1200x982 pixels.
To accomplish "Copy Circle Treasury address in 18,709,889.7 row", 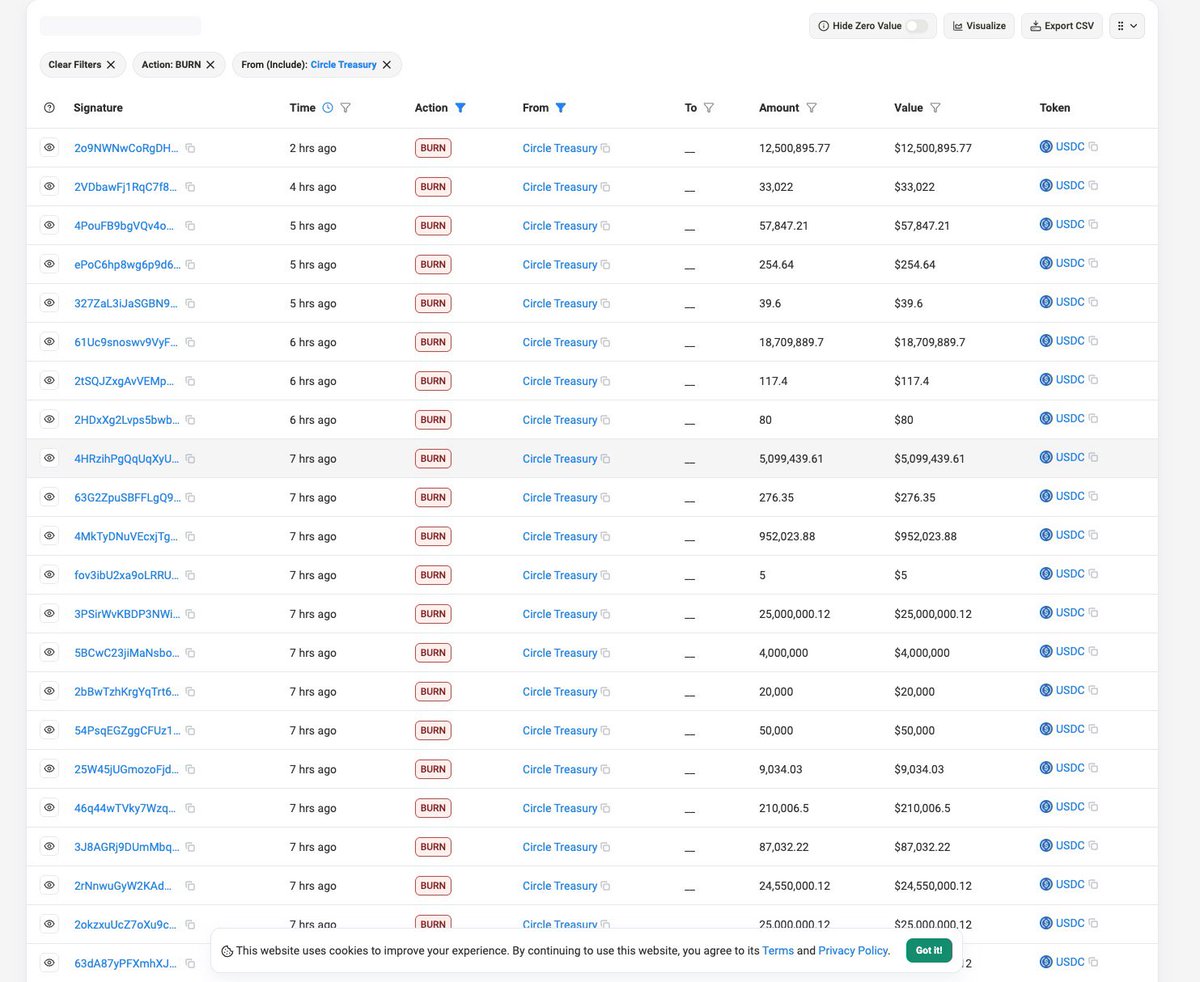I will 606,342.
